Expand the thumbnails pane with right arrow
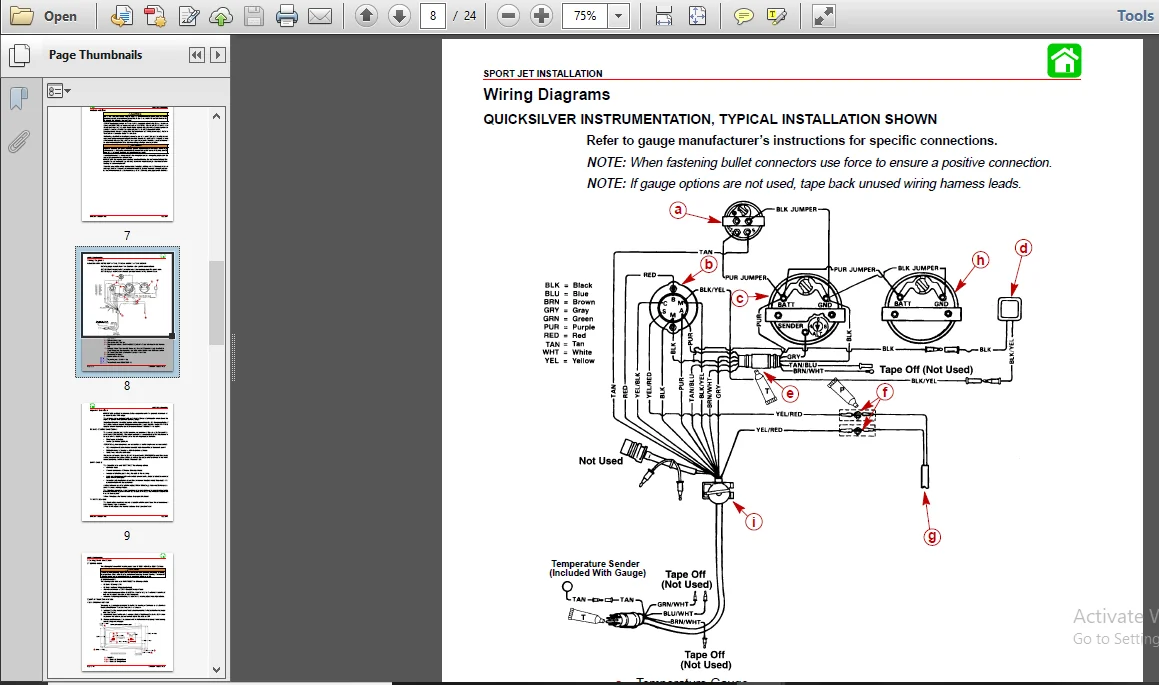The height and width of the screenshot is (685, 1159). (217, 55)
